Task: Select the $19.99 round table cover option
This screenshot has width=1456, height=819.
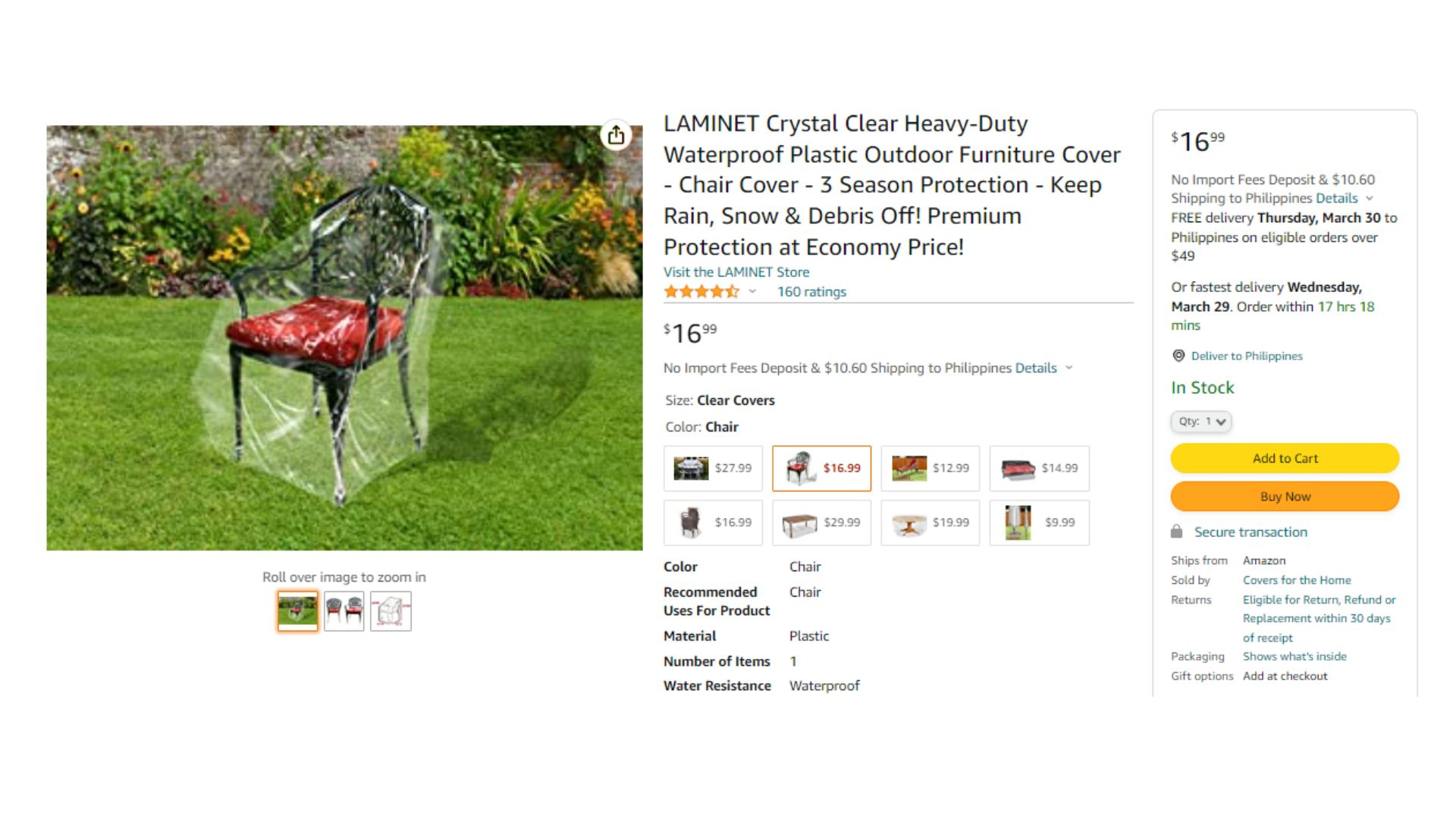Action: 930,522
